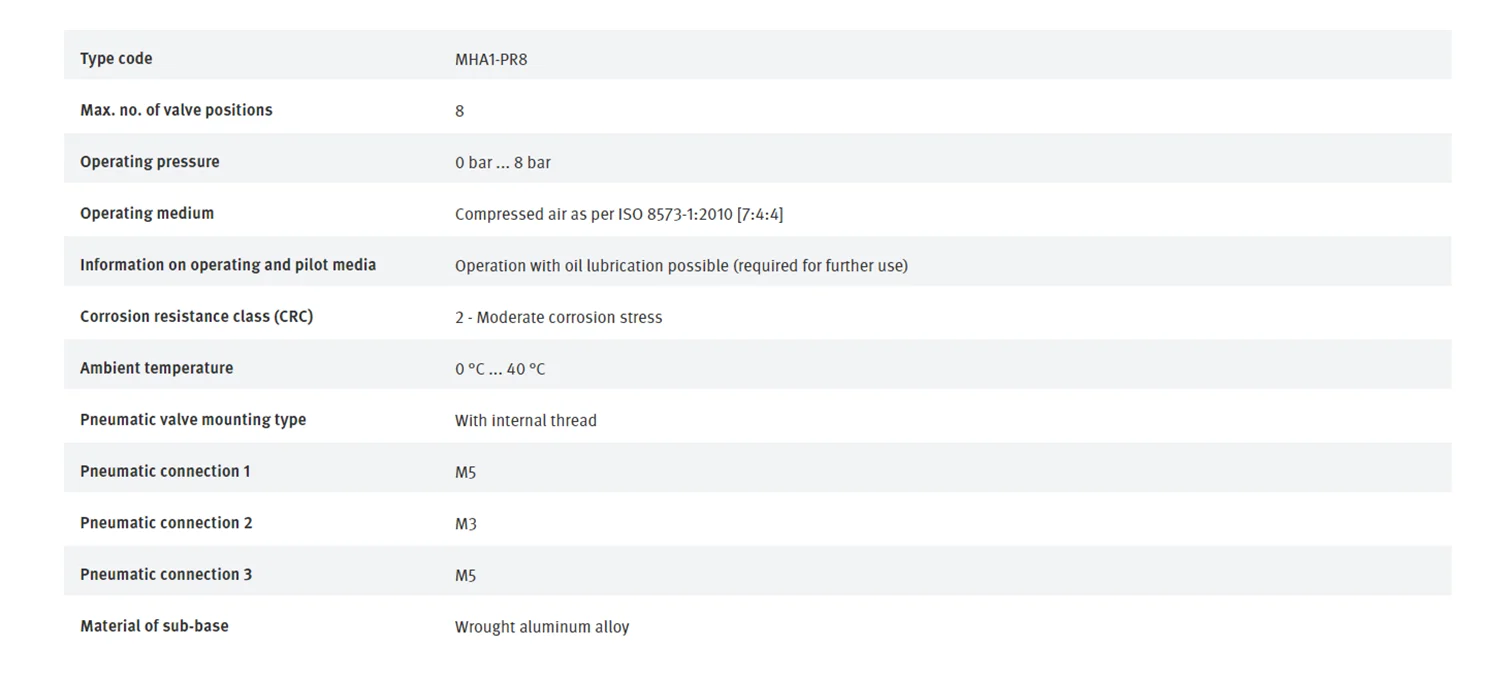This screenshot has width=1500, height=680.
Task: Click the M3 value for connection 2
Action: [x=466, y=524]
